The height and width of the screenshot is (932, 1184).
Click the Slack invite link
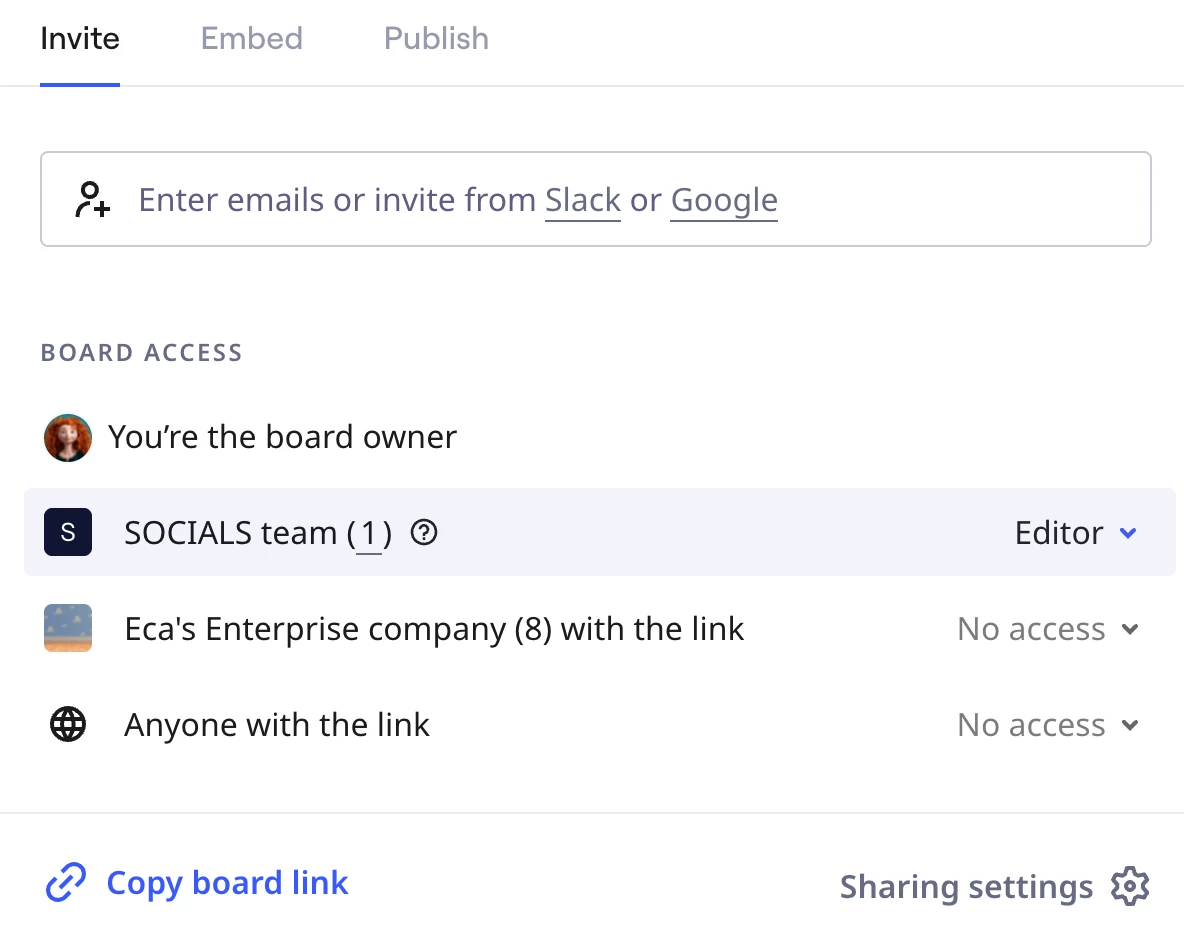point(583,201)
